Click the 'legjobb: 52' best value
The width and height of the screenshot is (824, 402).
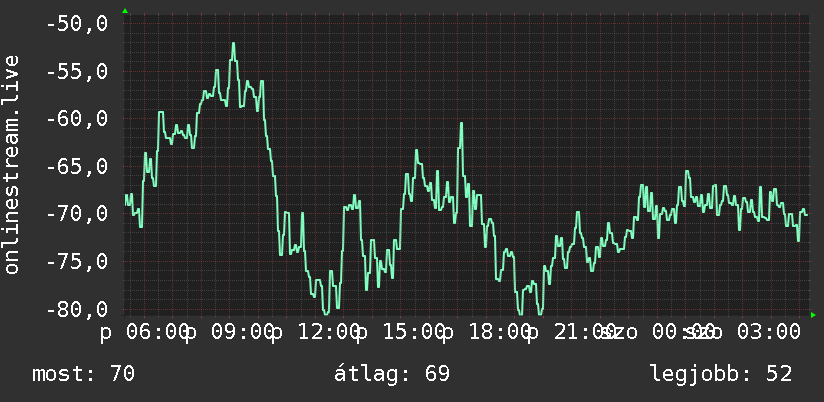pos(721,374)
